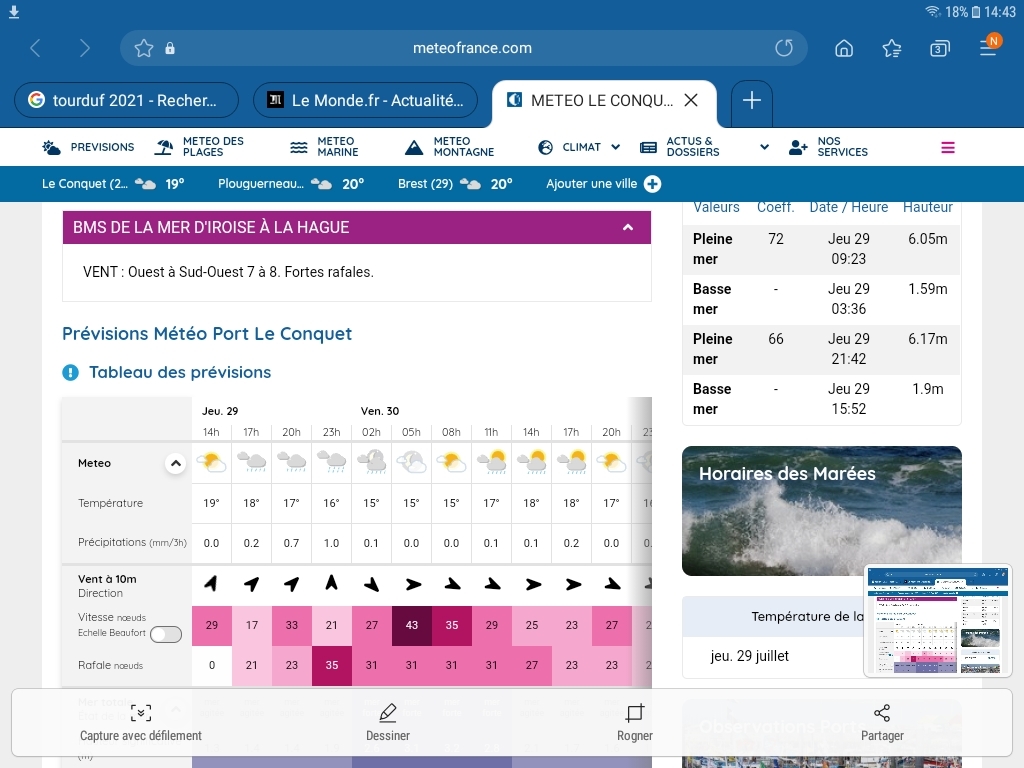Click Ajouter une ville plus icon

click(652, 184)
